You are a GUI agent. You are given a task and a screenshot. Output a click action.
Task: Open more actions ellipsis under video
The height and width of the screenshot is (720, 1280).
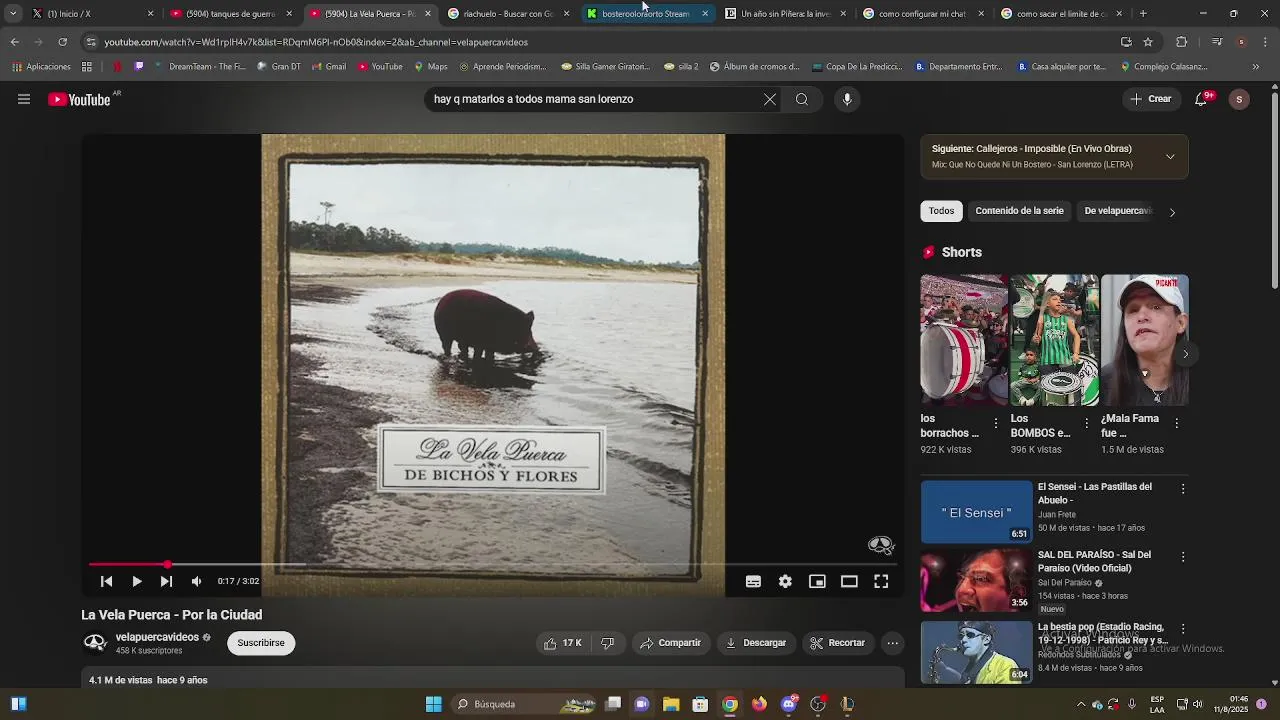point(893,643)
